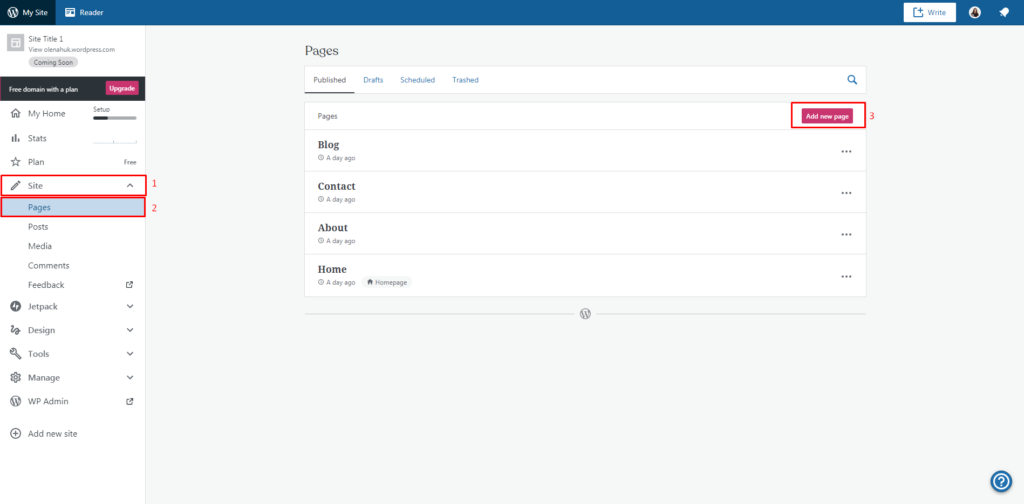Viewport: 1024px width, 504px height.
Task: Click the Stats label in sidebar
Action: [37, 138]
